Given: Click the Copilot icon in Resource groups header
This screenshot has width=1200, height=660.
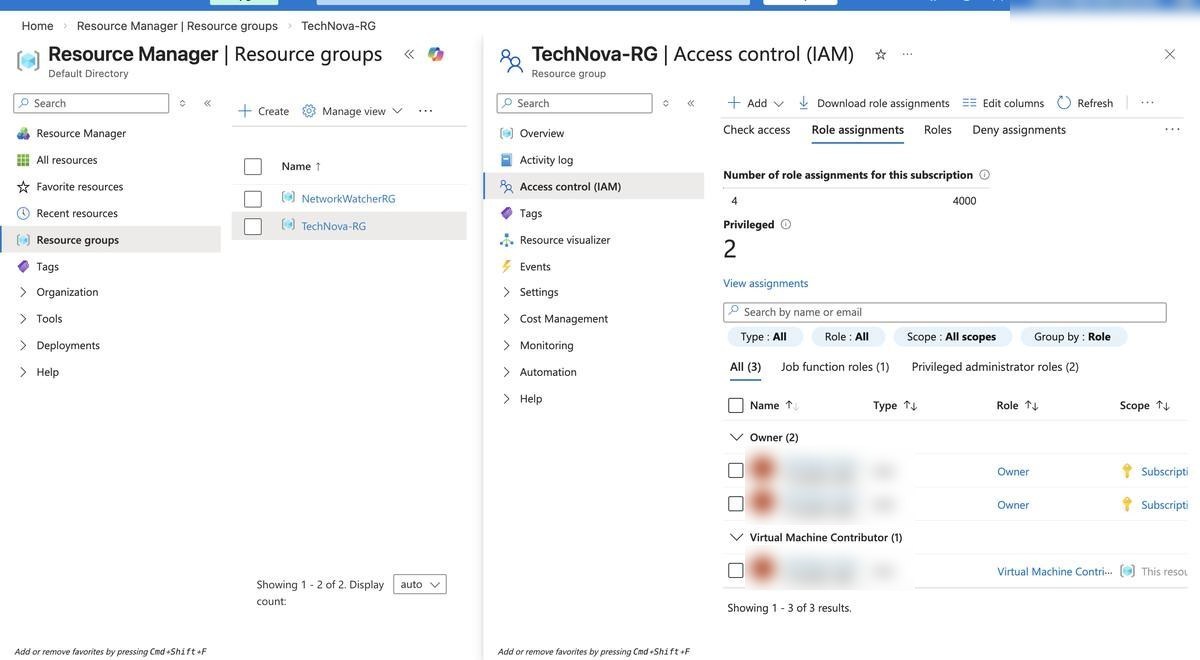Looking at the screenshot, I should tap(436, 54).
